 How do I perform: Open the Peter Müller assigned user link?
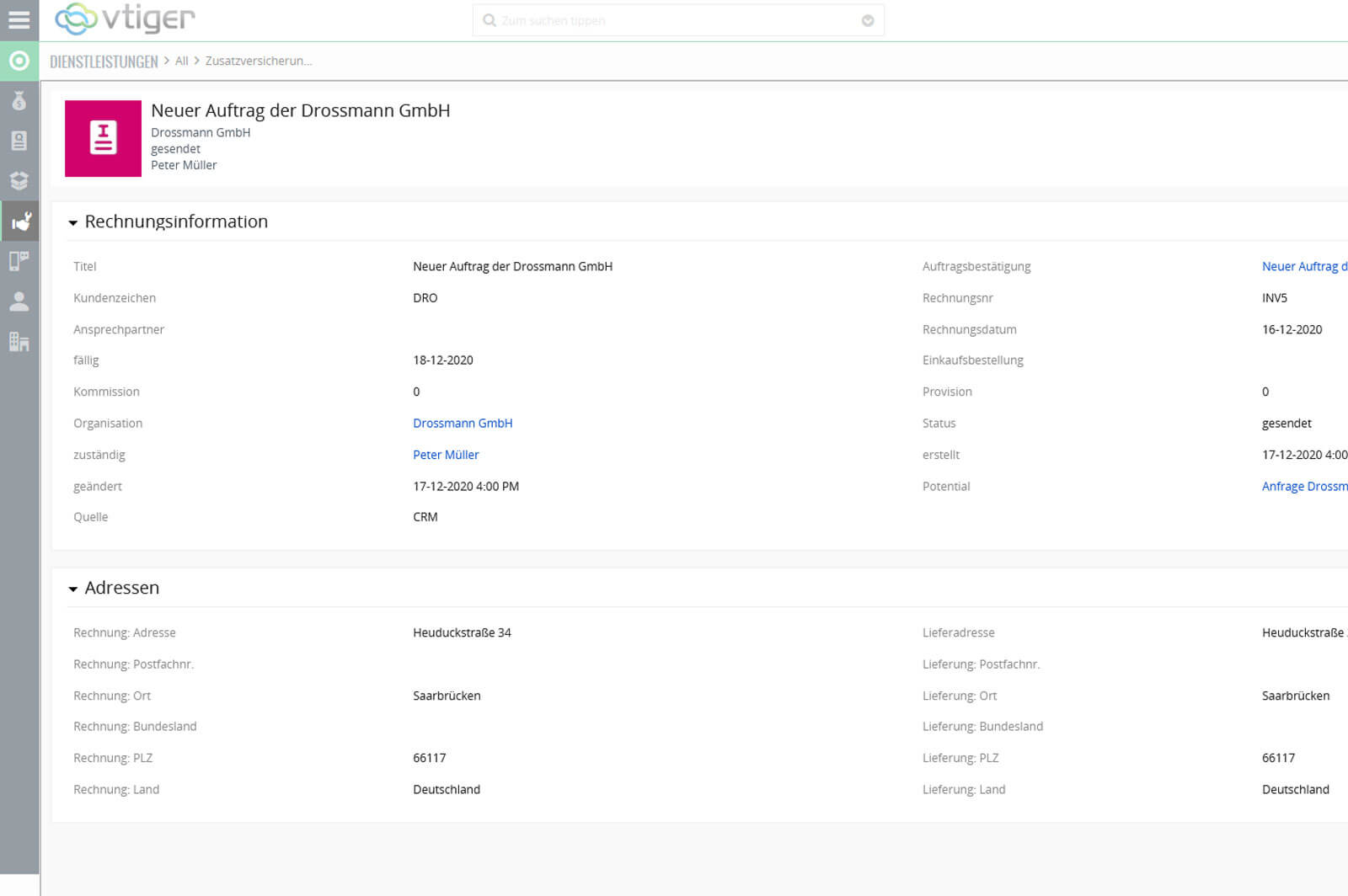(x=446, y=455)
